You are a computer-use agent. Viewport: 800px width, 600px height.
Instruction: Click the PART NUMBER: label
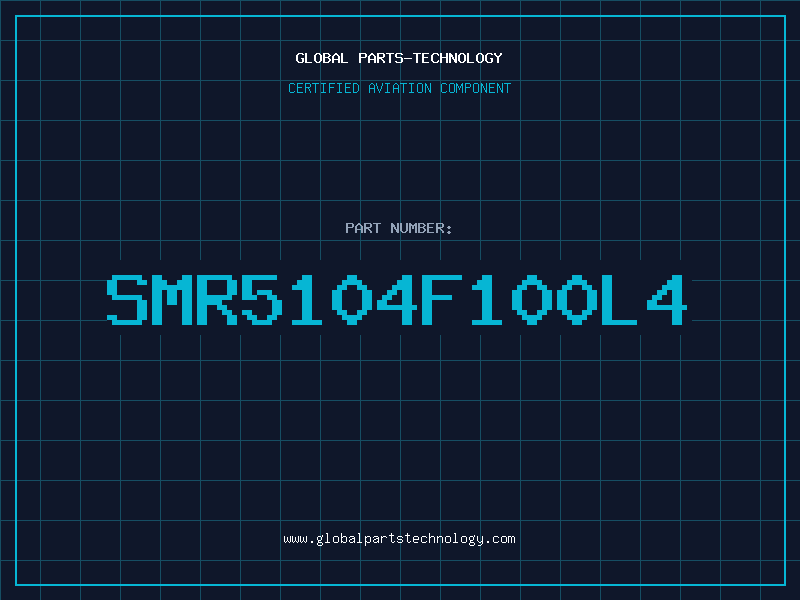point(399,228)
